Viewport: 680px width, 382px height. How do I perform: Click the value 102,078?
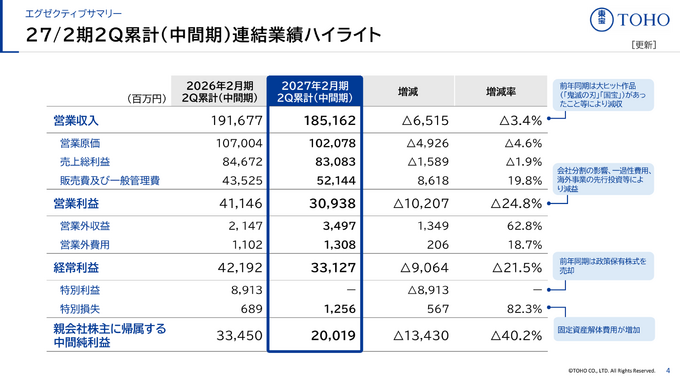[332, 143]
